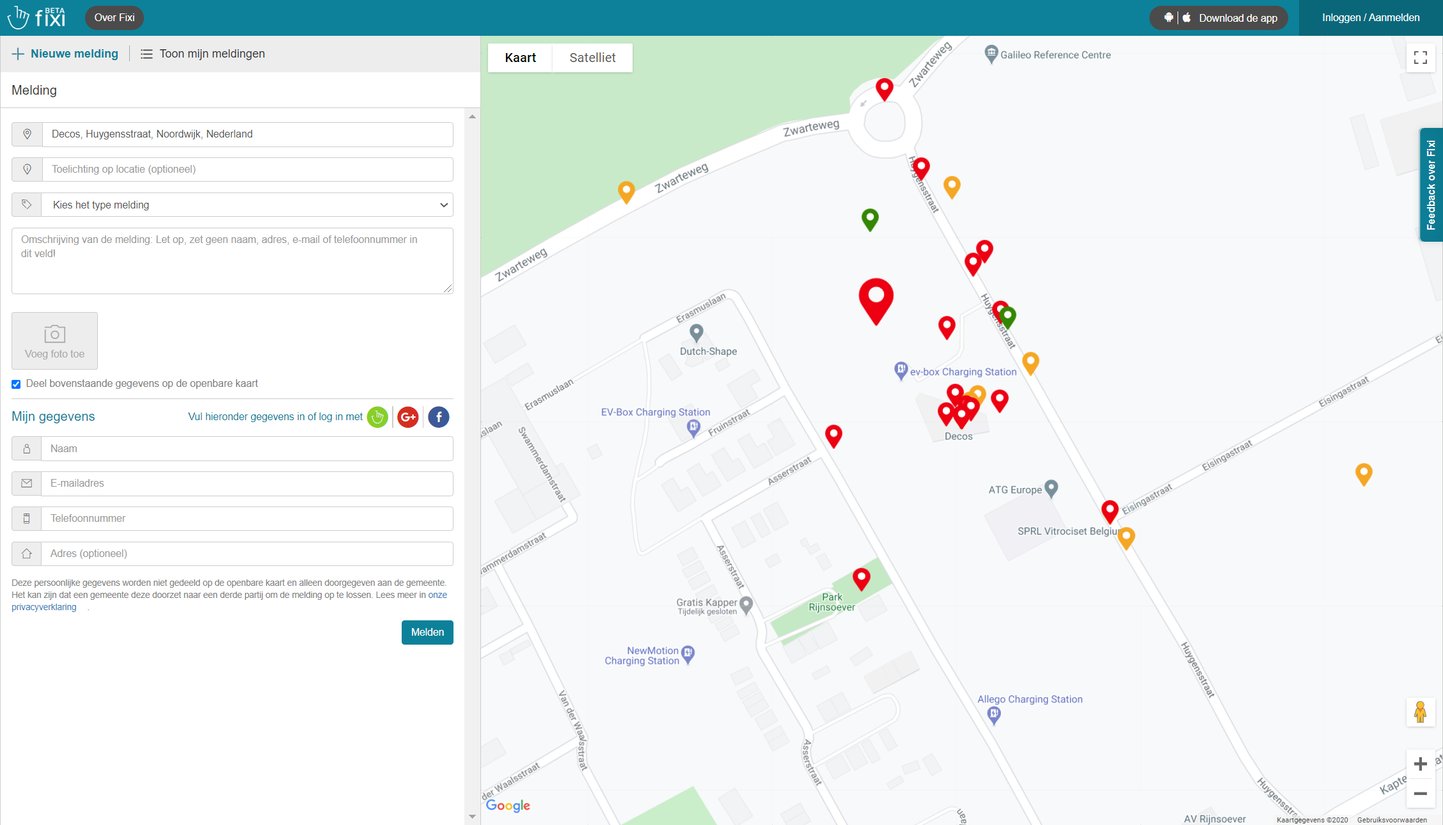Zoom in on the map
The width and height of the screenshot is (1443, 825).
[x=1420, y=764]
